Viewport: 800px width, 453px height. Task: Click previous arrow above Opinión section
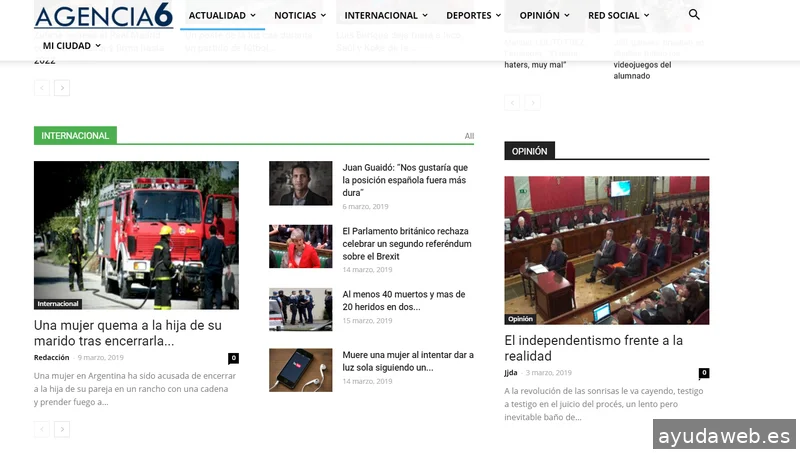(x=512, y=103)
